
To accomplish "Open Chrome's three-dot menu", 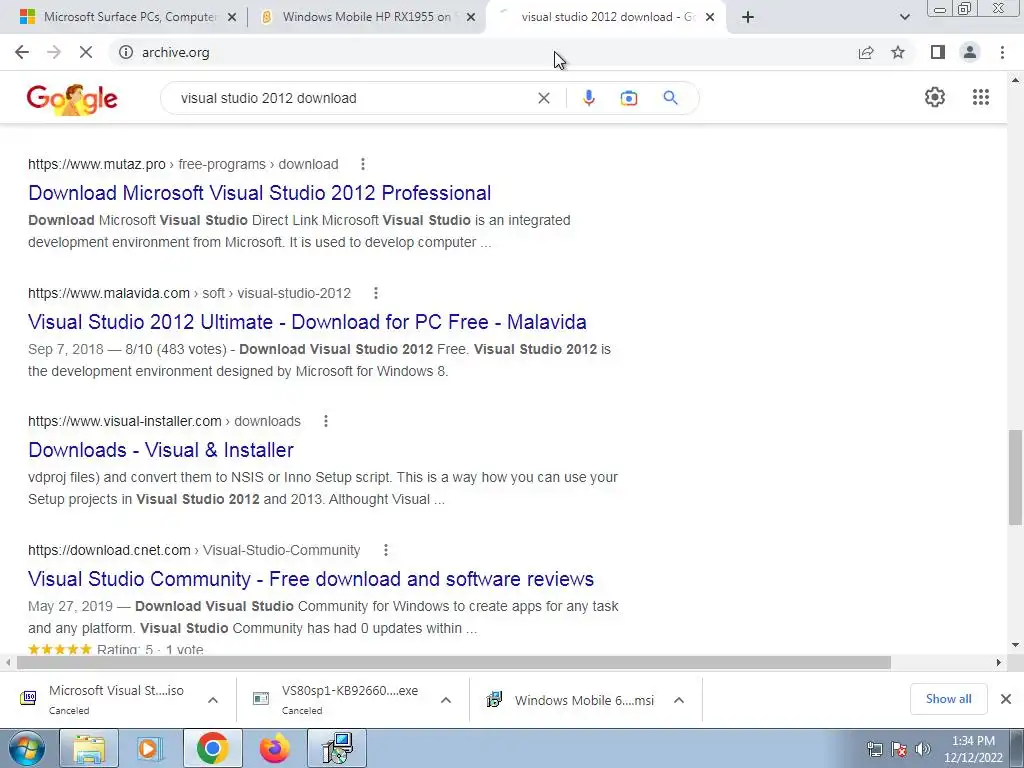I will (x=1002, y=52).
